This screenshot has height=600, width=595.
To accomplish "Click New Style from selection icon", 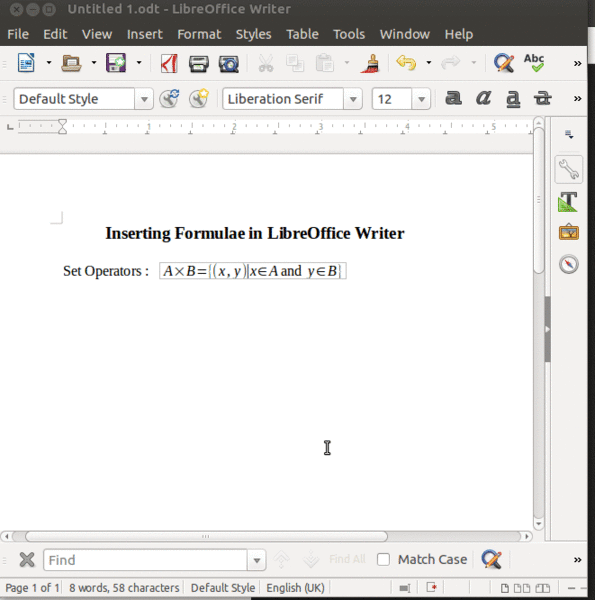I will [x=199, y=99].
